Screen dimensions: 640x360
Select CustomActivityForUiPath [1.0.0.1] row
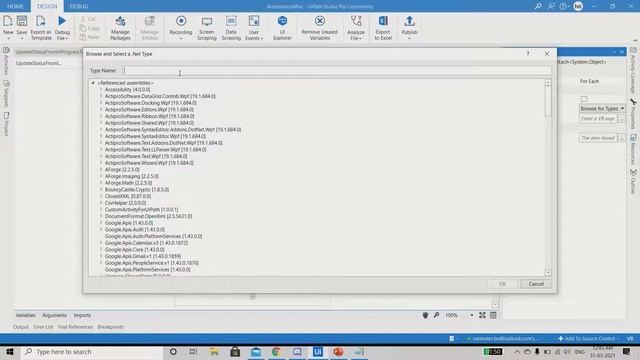pos(141,209)
